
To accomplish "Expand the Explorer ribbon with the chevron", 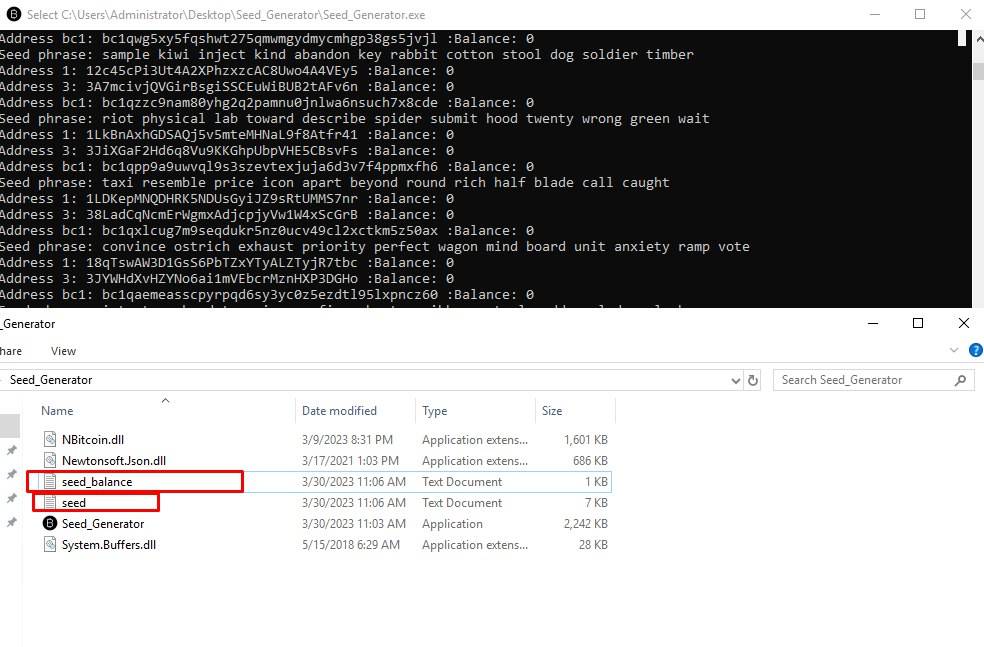I will point(954,350).
